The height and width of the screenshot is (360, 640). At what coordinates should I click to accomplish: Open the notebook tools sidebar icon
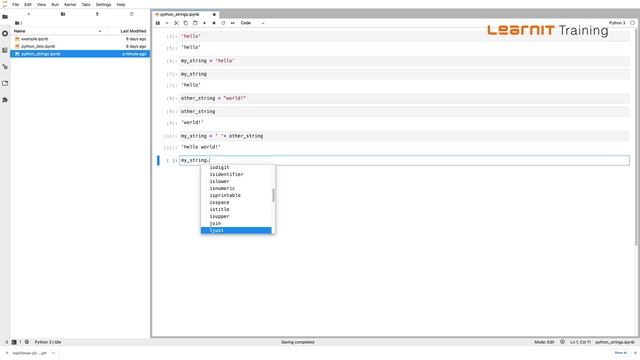coord(5,67)
